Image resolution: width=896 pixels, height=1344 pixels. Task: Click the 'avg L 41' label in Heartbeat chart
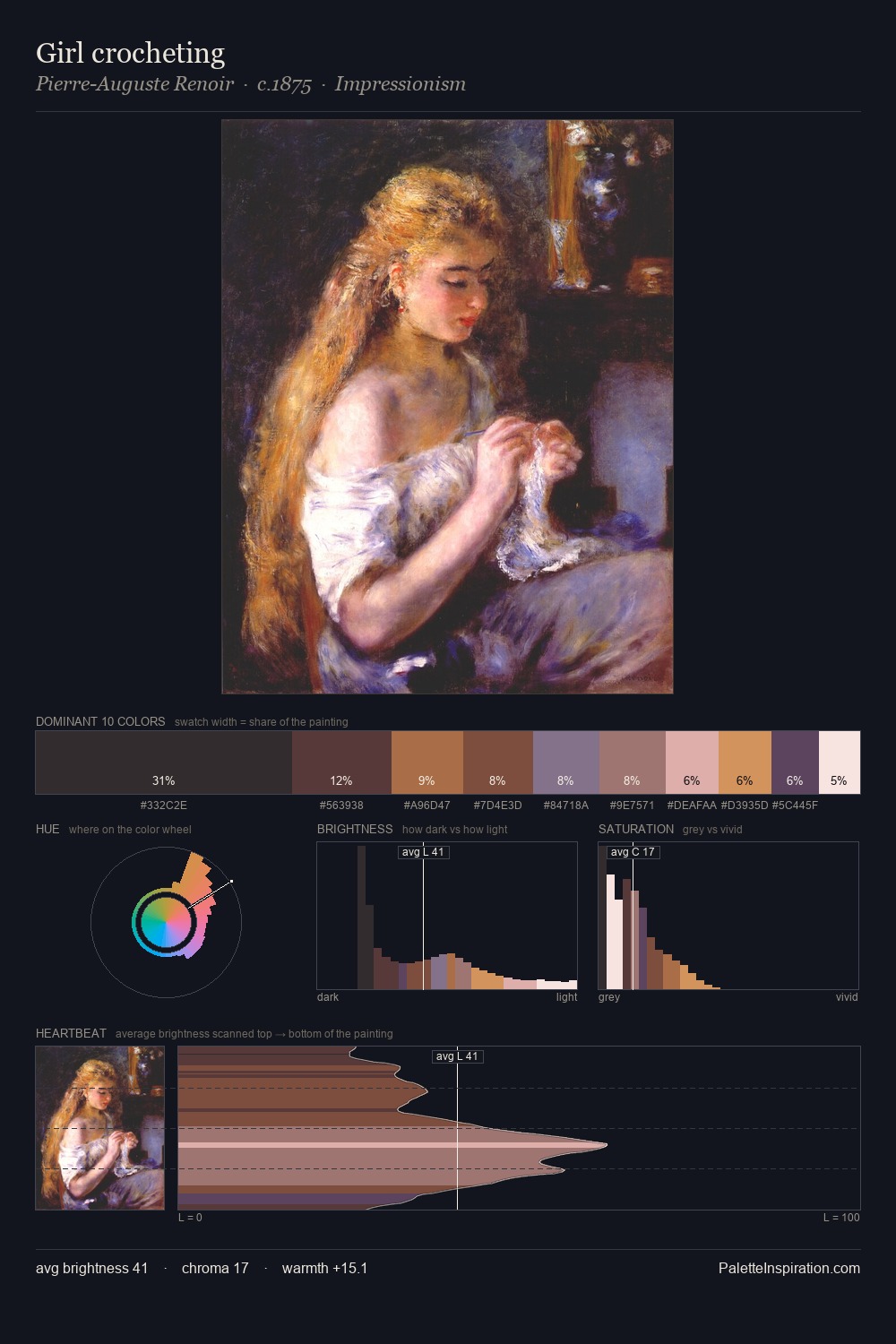[x=457, y=1056]
